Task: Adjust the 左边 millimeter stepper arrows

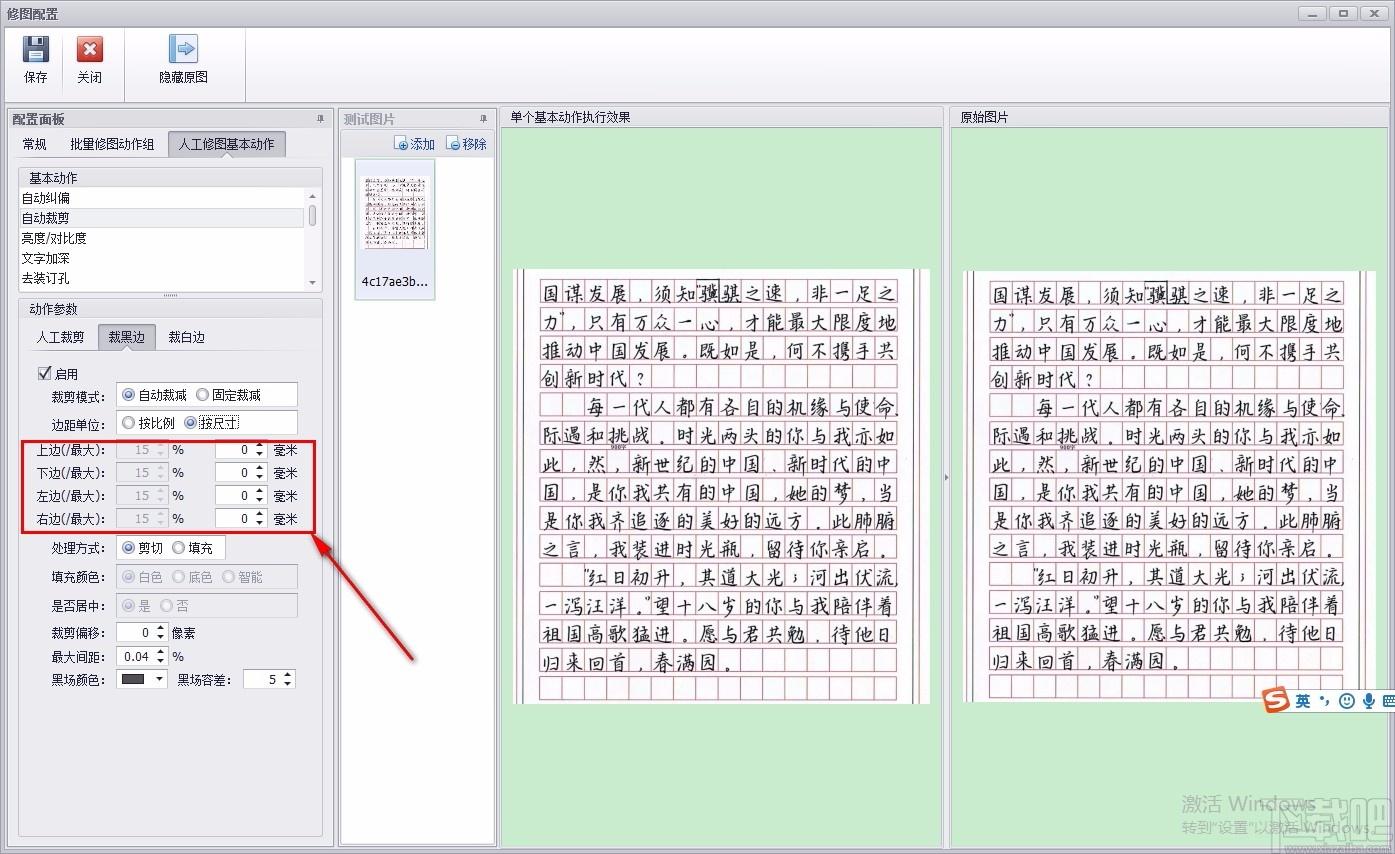Action: coord(260,496)
